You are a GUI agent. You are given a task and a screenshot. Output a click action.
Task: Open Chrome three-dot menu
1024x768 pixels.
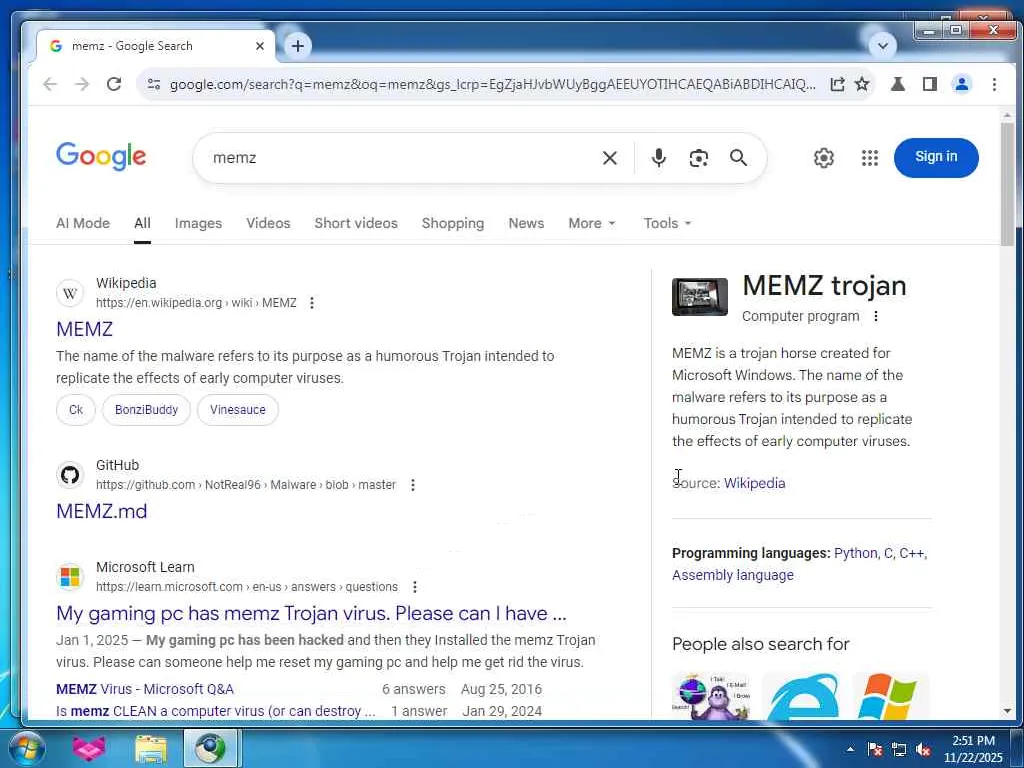point(994,84)
